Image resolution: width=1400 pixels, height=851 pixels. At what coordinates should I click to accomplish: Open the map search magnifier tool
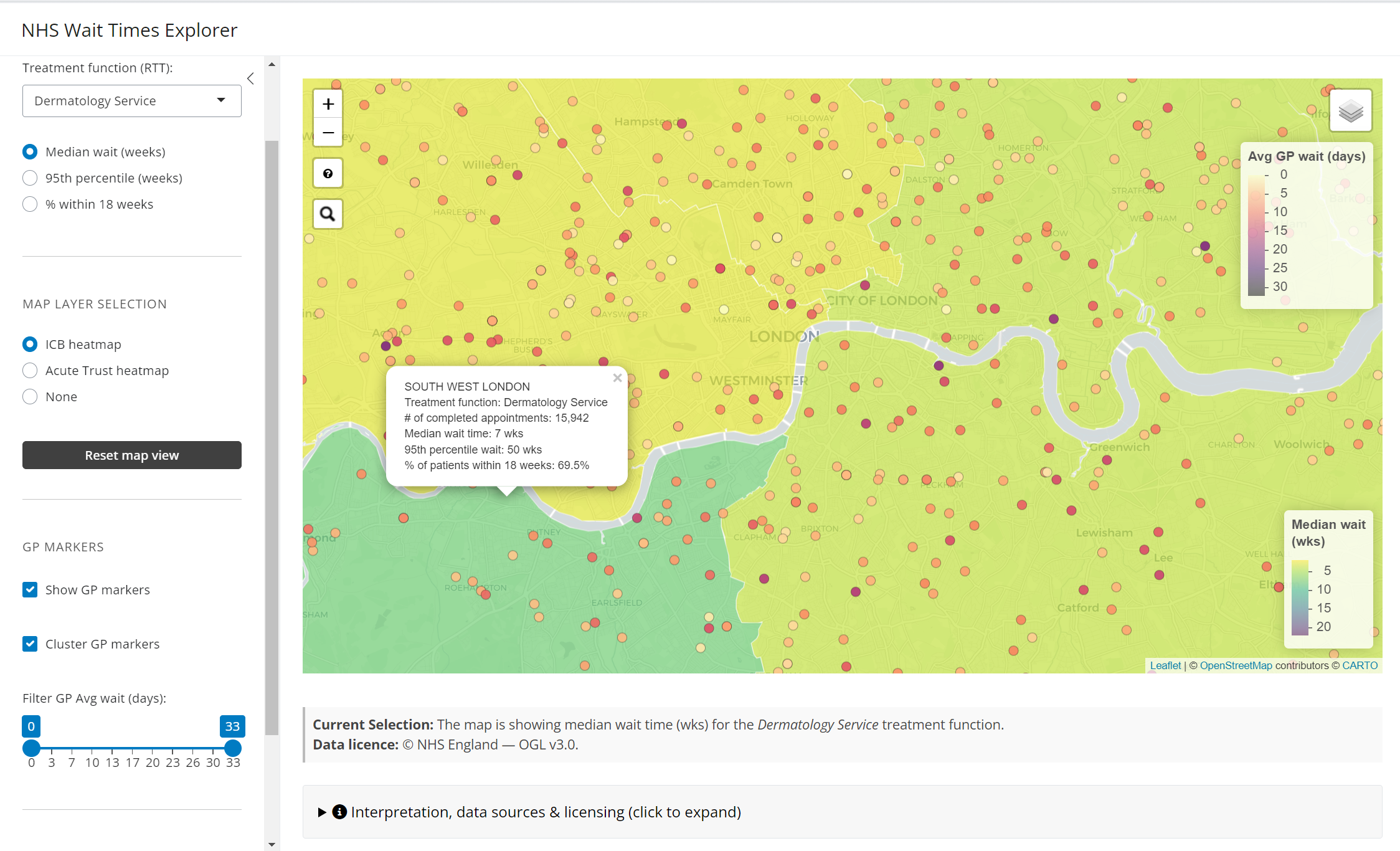(x=328, y=214)
